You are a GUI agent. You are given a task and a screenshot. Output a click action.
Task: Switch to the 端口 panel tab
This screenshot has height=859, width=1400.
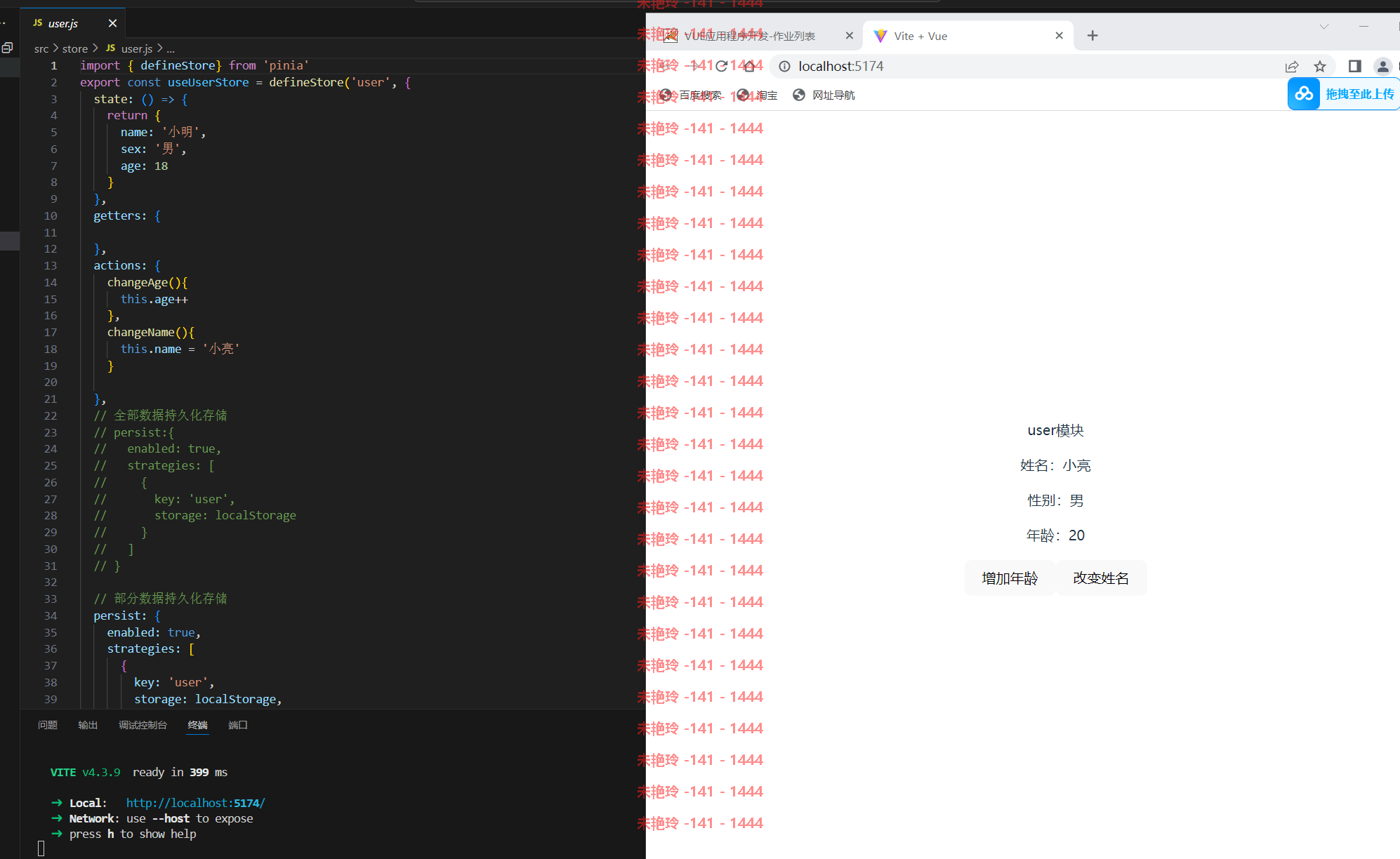tap(238, 725)
